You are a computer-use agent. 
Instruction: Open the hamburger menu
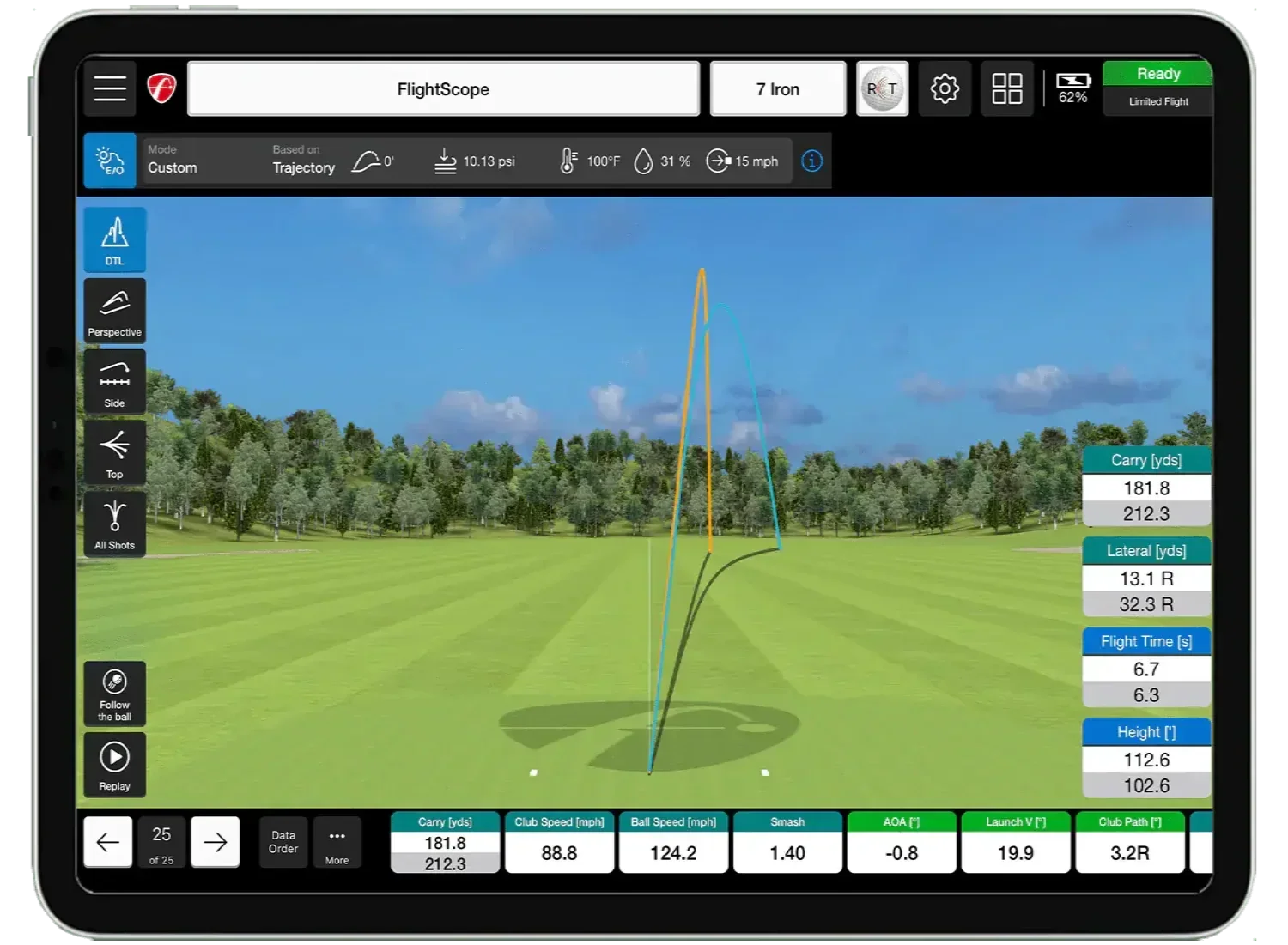[110, 88]
